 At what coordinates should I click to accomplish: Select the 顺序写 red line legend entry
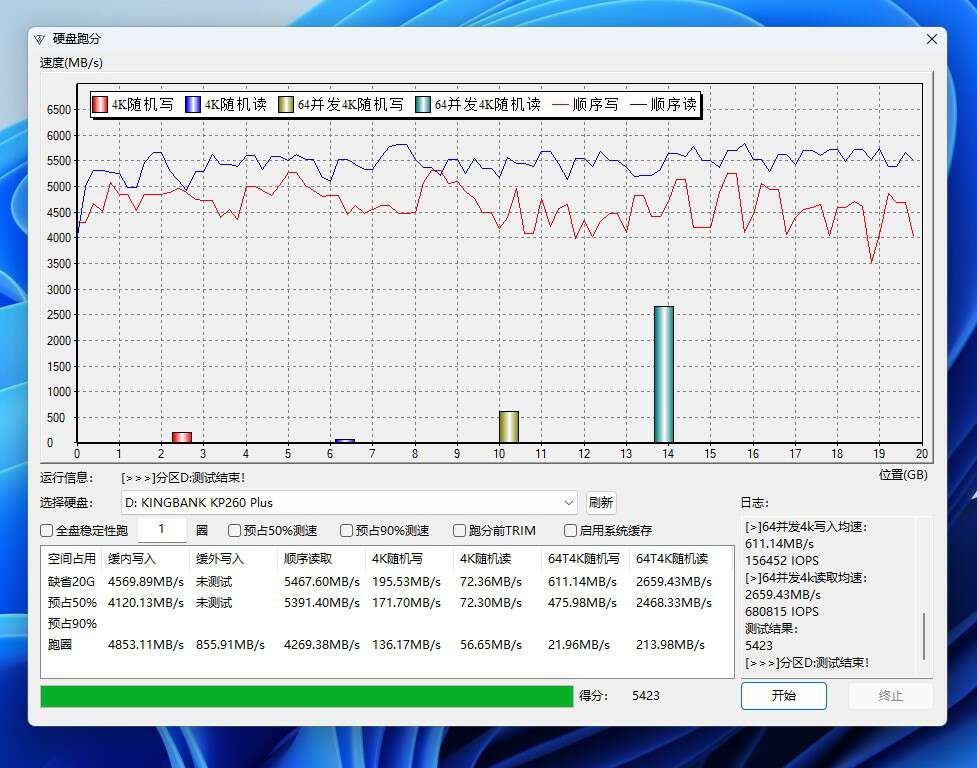(563, 103)
